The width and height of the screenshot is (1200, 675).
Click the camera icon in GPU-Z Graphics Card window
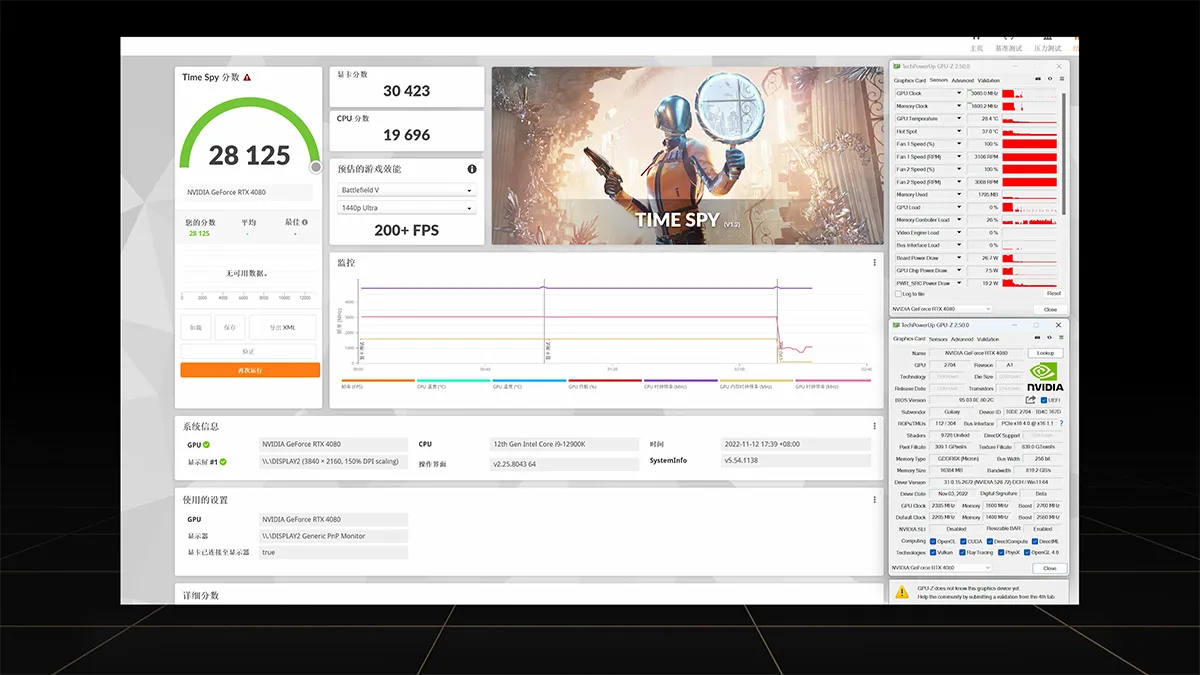pyautogui.click(x=1037, y=339)
